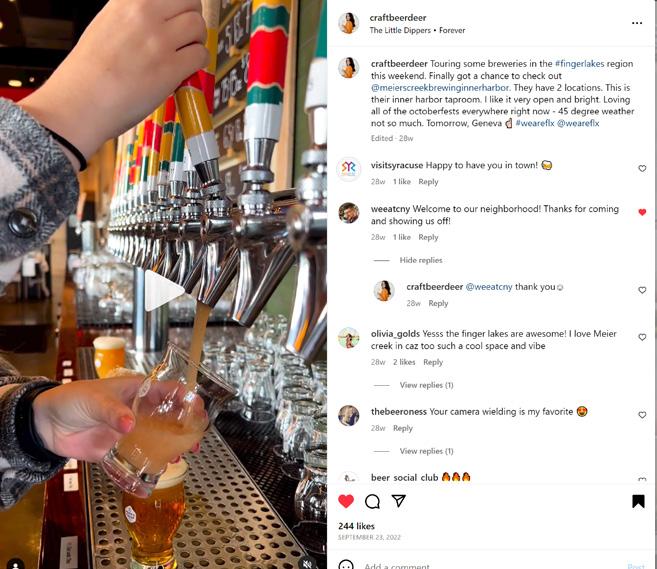Screen dimensions: 657x569
Task: Unlike the weeatcny comment heart
Action: pos(642,212)
